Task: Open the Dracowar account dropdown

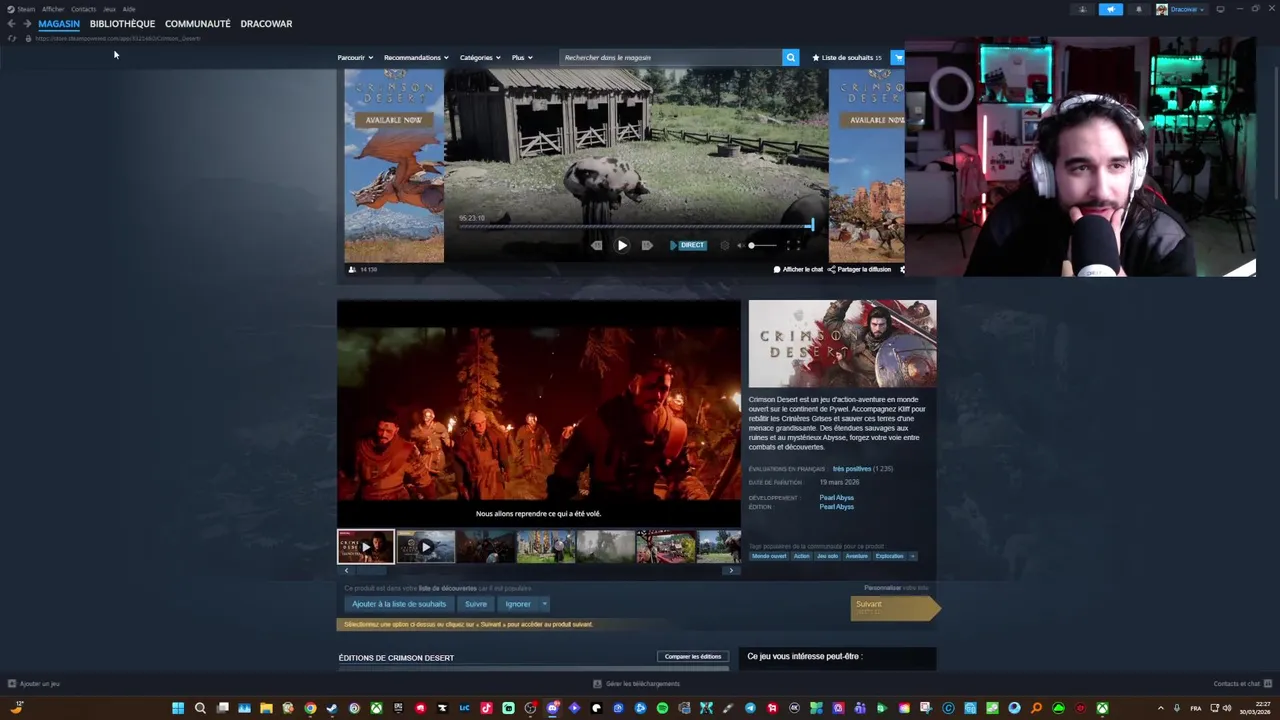Action: 1181,9
